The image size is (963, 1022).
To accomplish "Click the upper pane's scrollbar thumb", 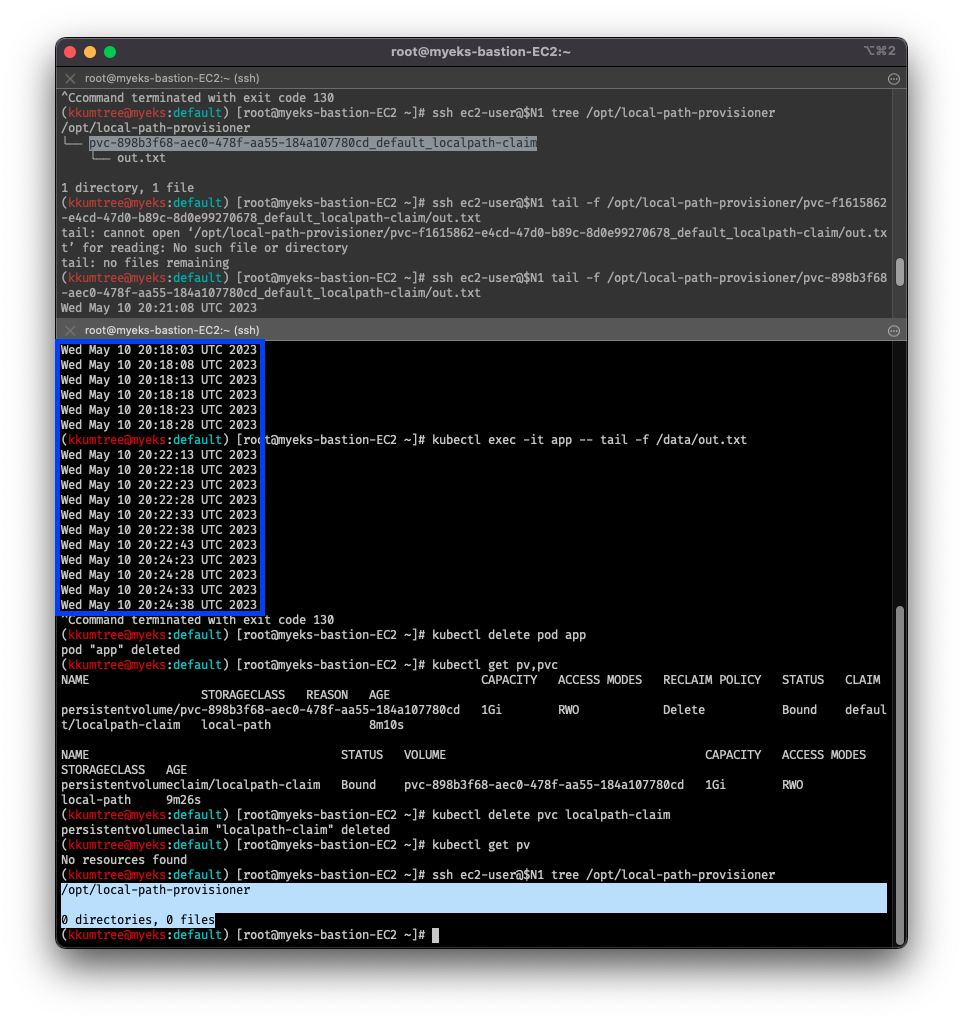I will coord(900,272).
